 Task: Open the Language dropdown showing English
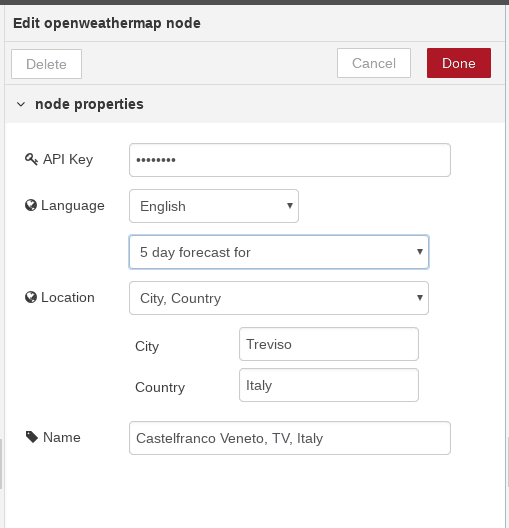214,206
